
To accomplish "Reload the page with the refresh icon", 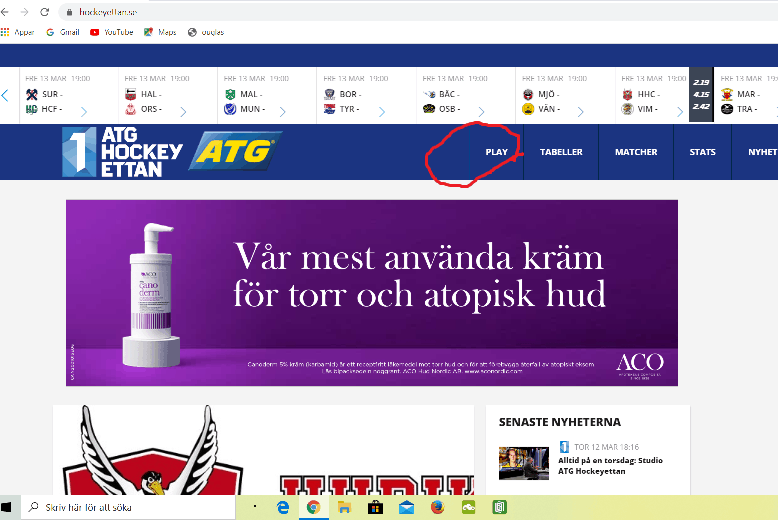I will pyautogui.click(x=45, y=12).
